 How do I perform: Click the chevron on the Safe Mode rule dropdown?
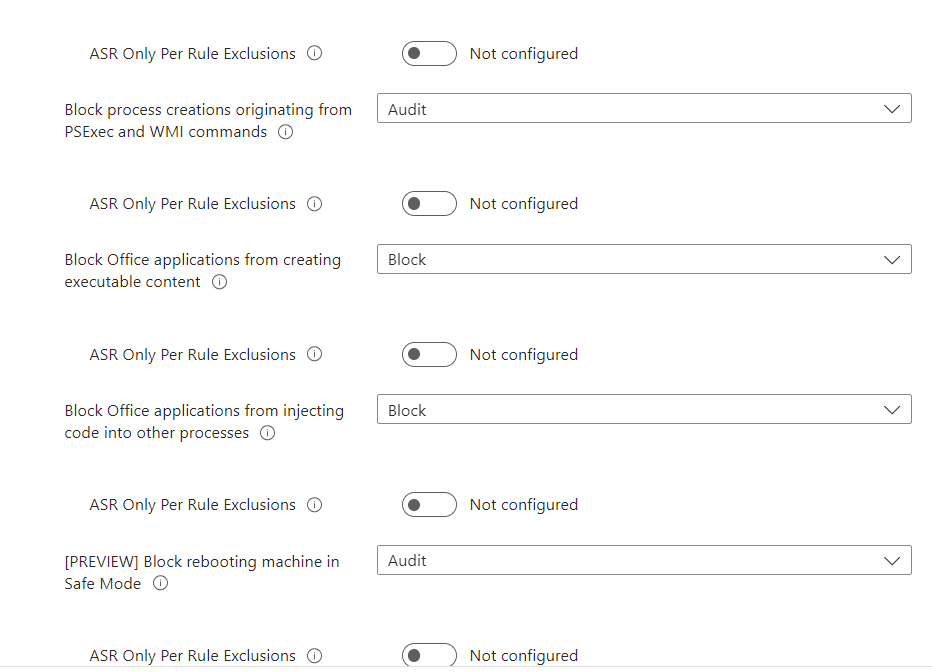(x=893, y=560)
